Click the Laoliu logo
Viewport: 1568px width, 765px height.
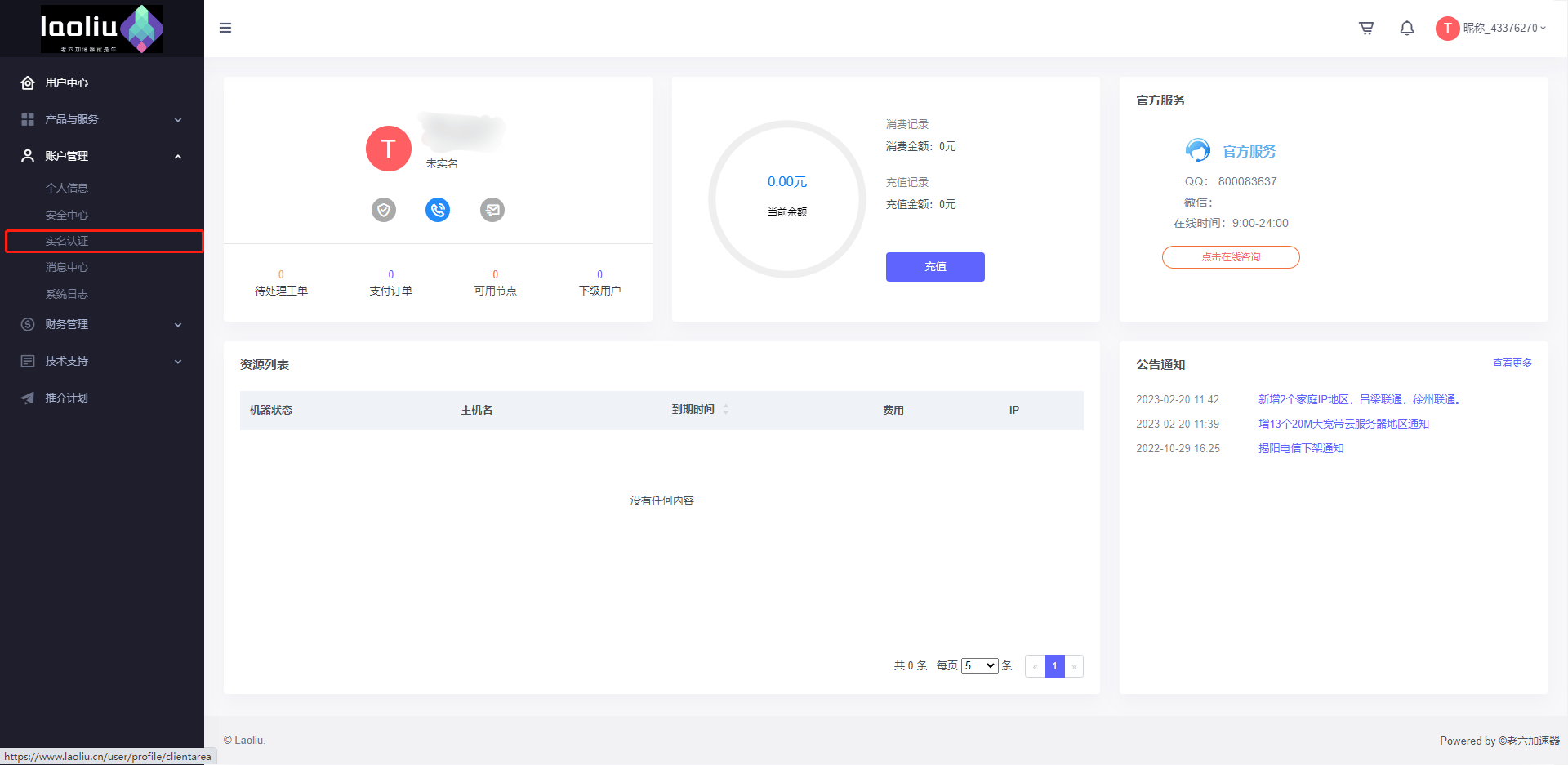[102, 29]
